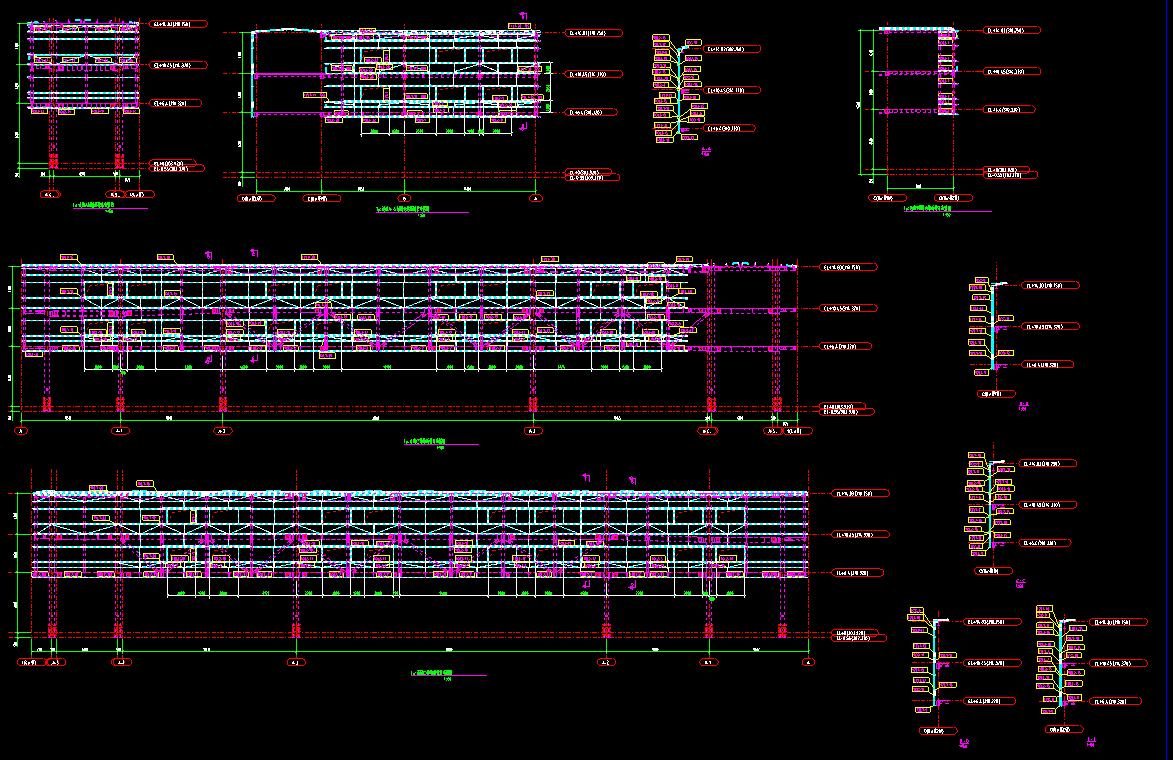This screenshot has height=760, width=1173.
Task: Pick the isolated yellow callout left of the top-center elevation
Action: [315, 95]
